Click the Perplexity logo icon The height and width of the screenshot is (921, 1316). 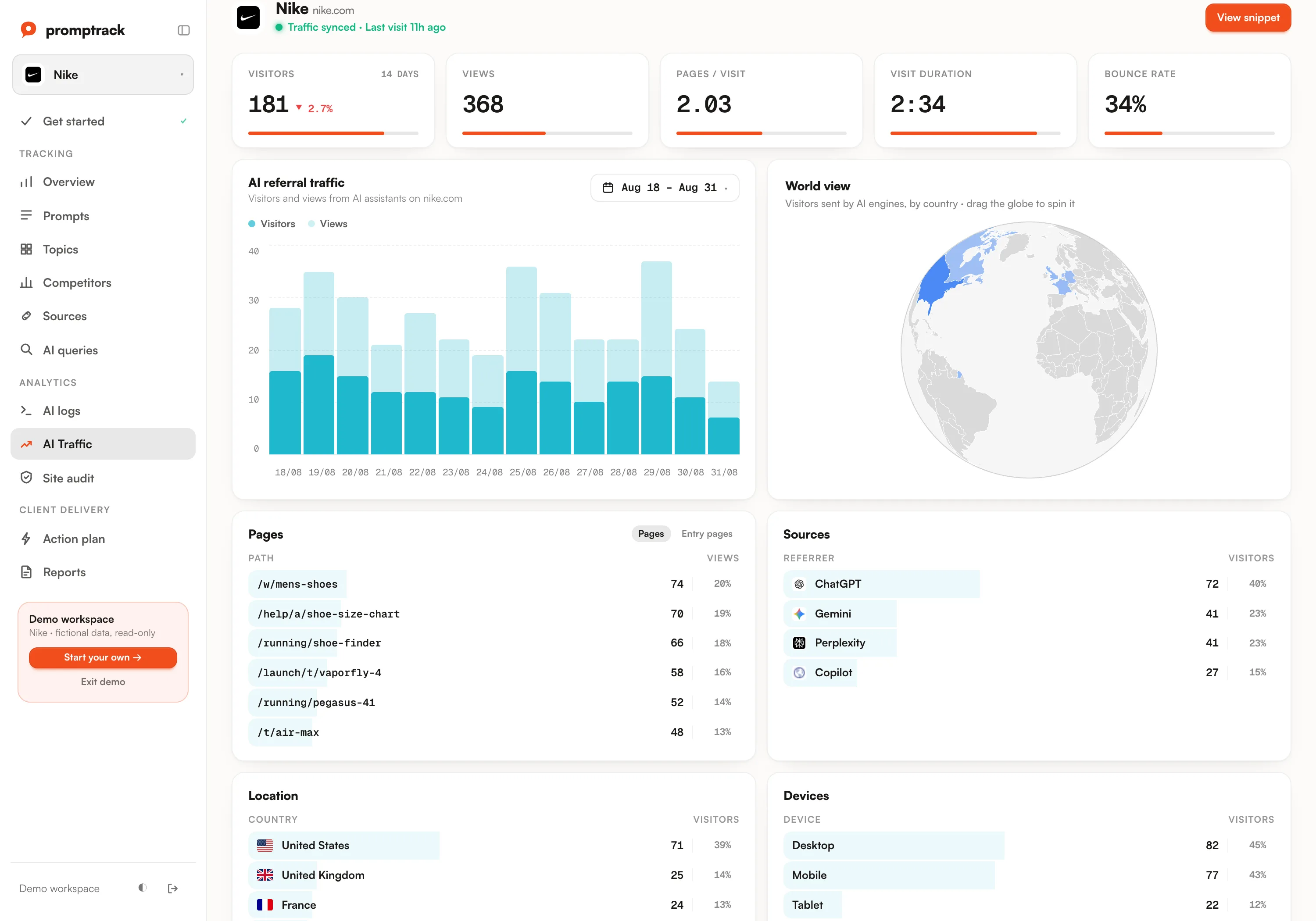tap(799, 643)
